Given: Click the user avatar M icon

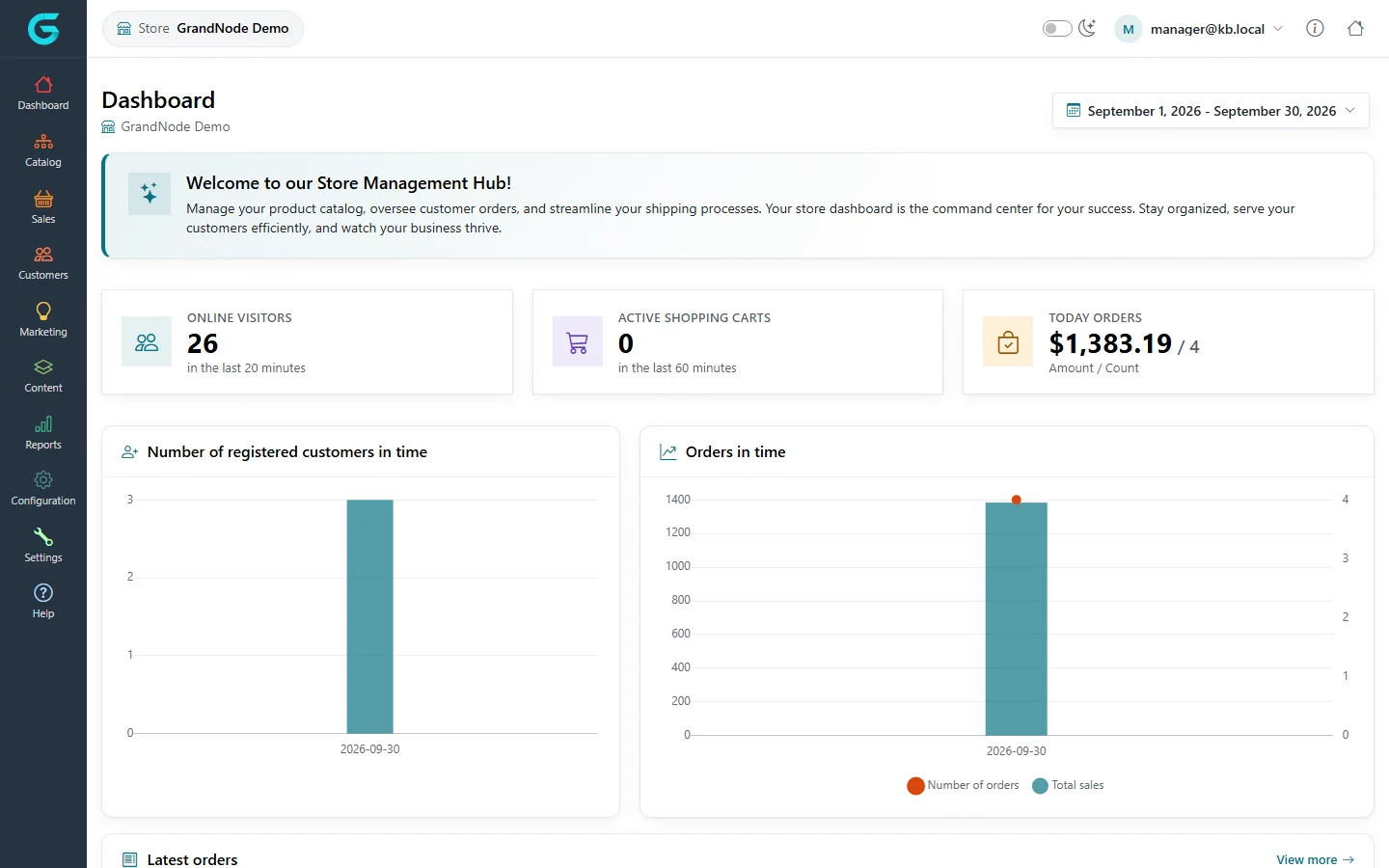Looking at the screenshot, I should 1129,29.
